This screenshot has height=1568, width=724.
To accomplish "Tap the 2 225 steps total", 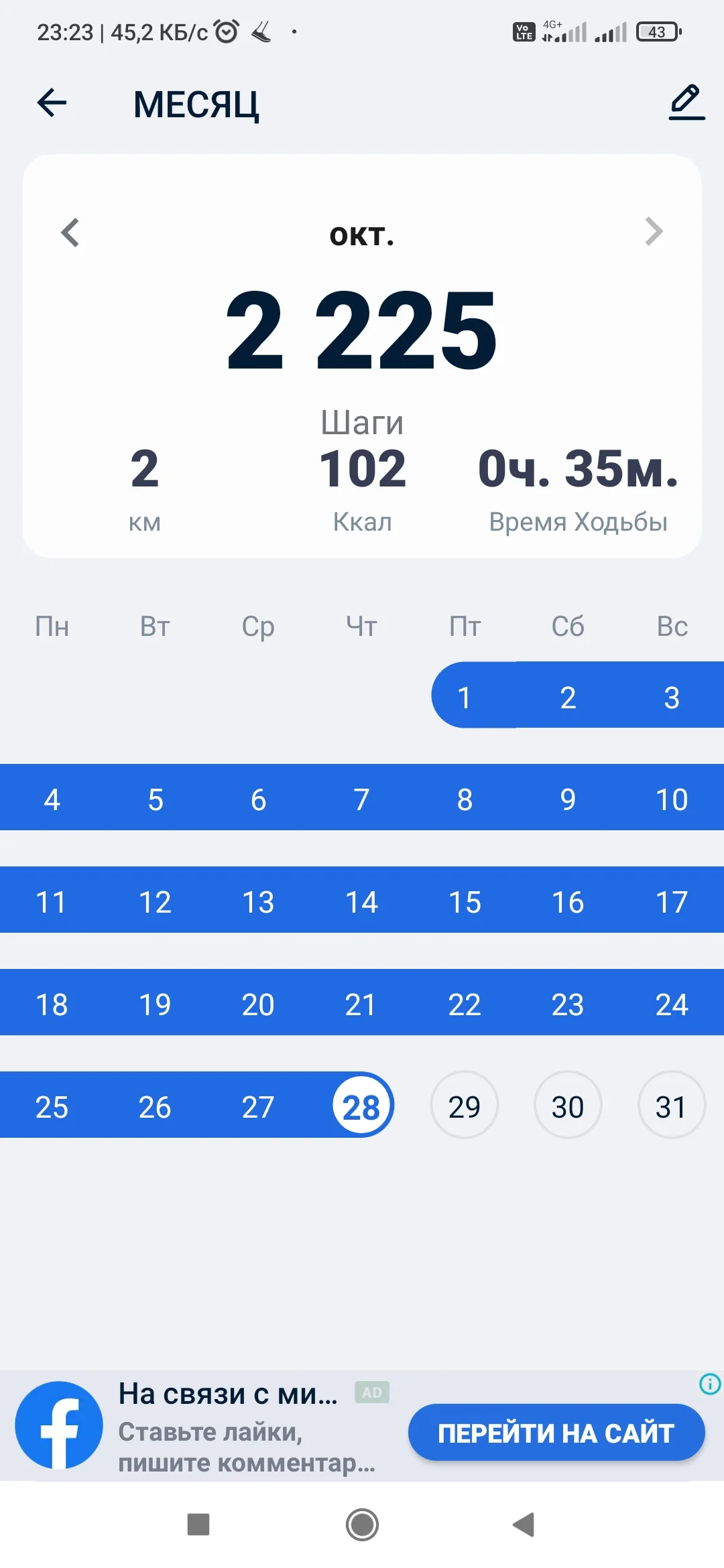I will pos(362,330).
